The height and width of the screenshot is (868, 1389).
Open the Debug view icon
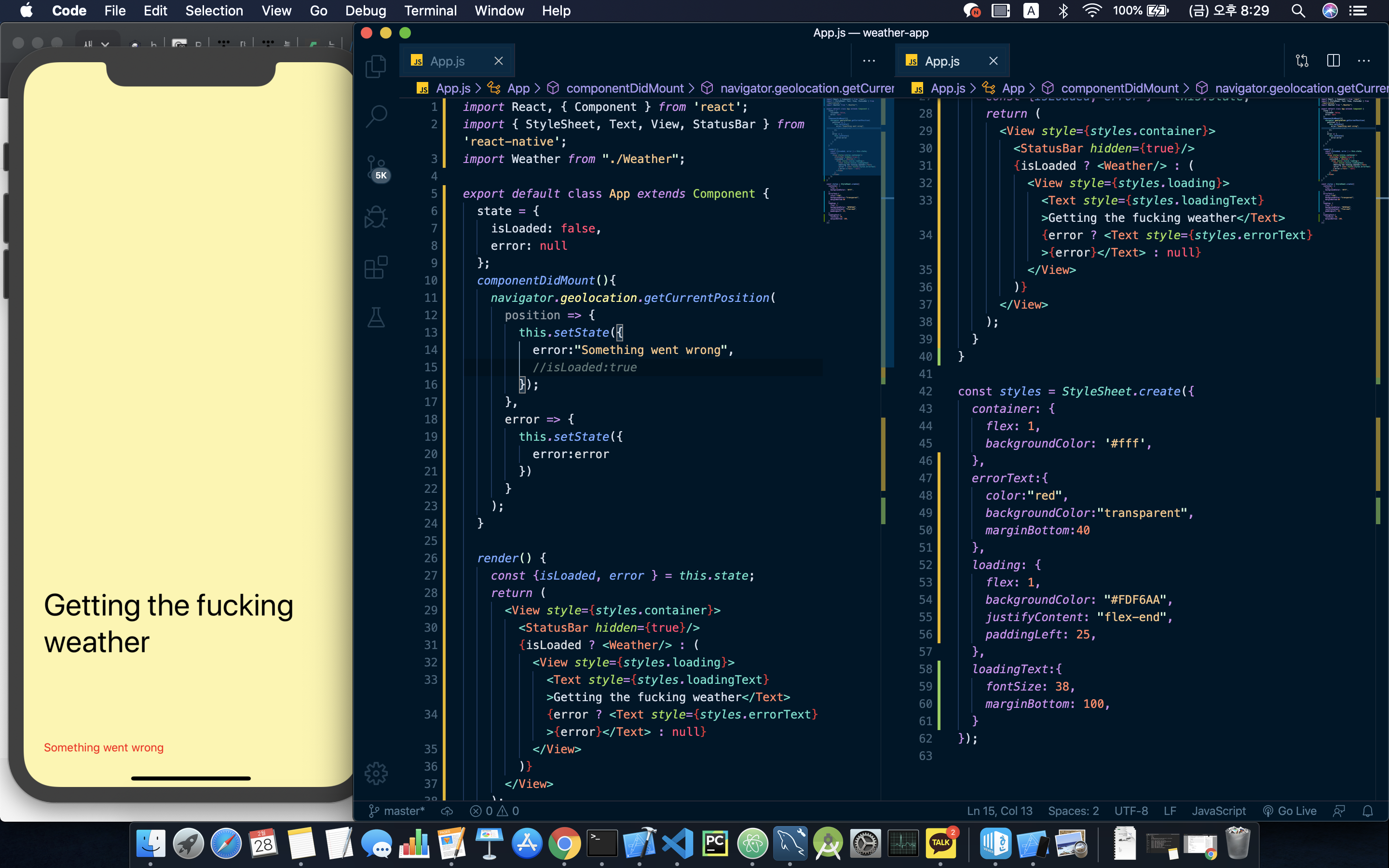coord(376,217)
